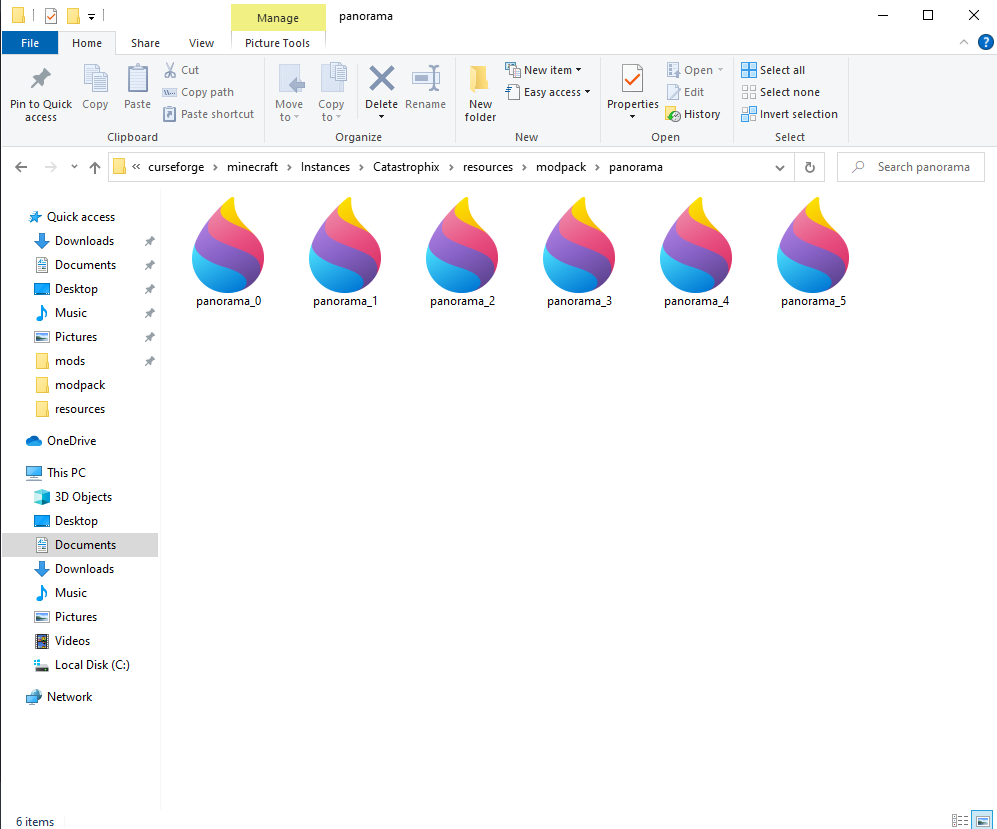The width and height of the screenshot is (997, 829).
Task: Select the Delete icon
Action: click(x=381, y=88)
